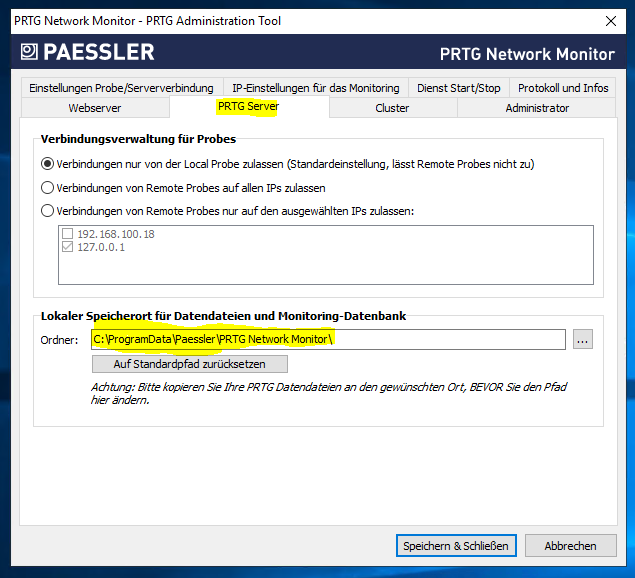Click the 'Verbindungsverwaltung für Probes' group heading
Image resolution: width=635 pixels, height=578 pixels.
tap(139, 139)
